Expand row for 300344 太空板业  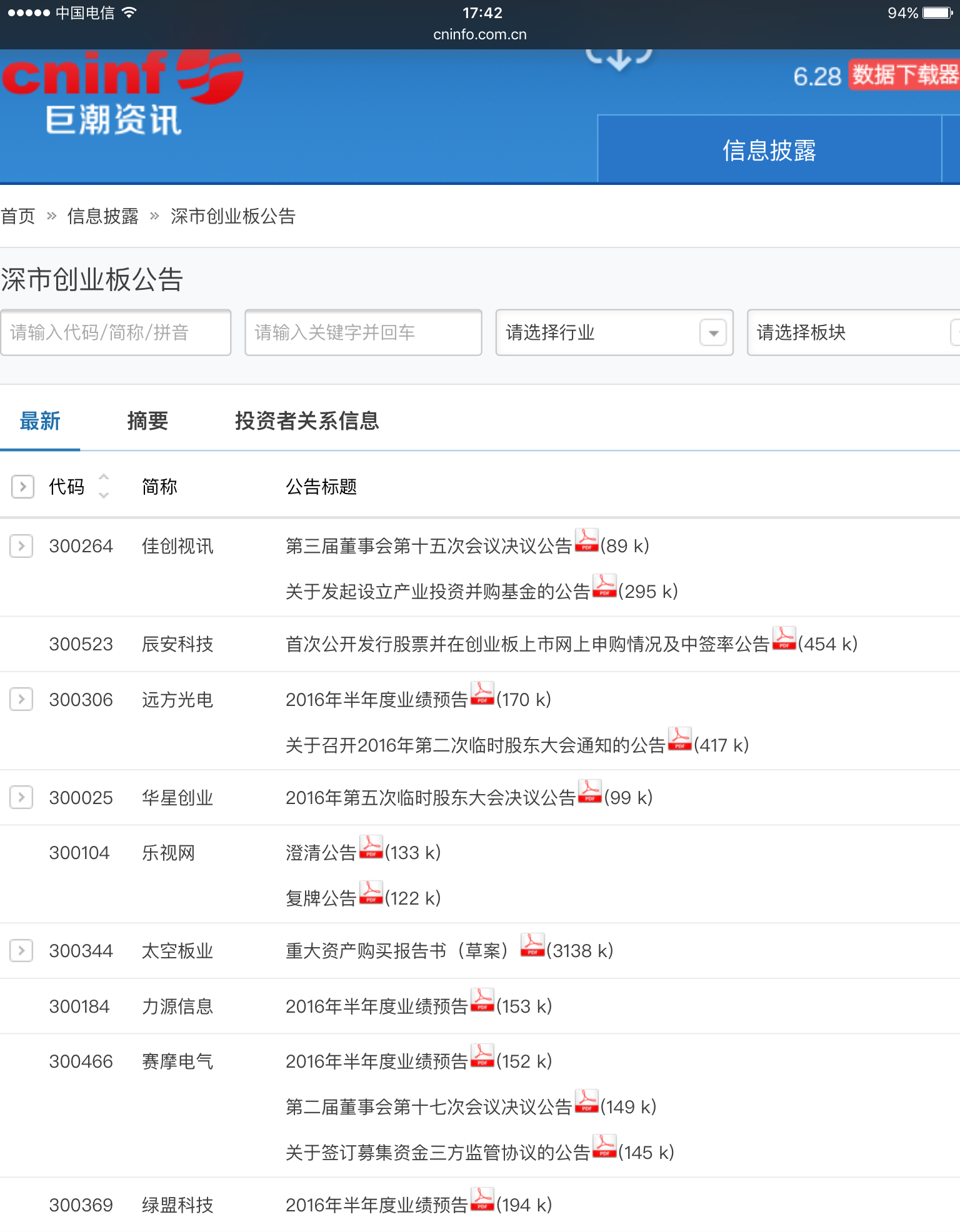21,951
